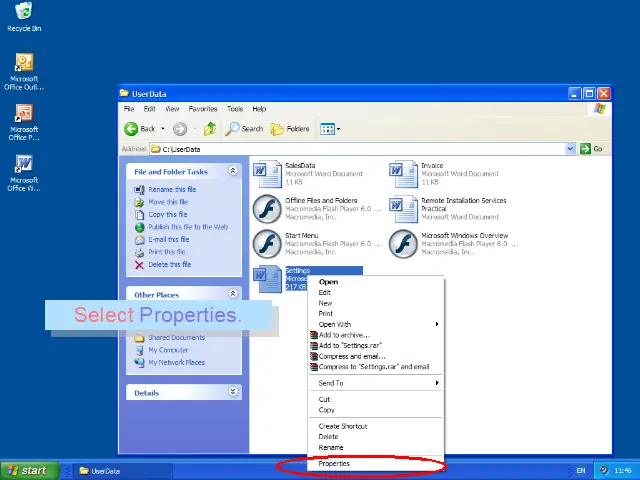Click Delete this file link
The width and height of the screenshot is (640, 480).
[x=170, y=265]
